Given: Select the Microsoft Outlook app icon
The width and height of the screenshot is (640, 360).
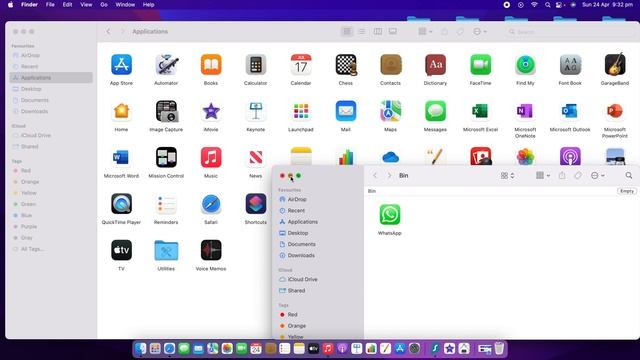Looking at the screenshot, I should (x=570, y=111).
